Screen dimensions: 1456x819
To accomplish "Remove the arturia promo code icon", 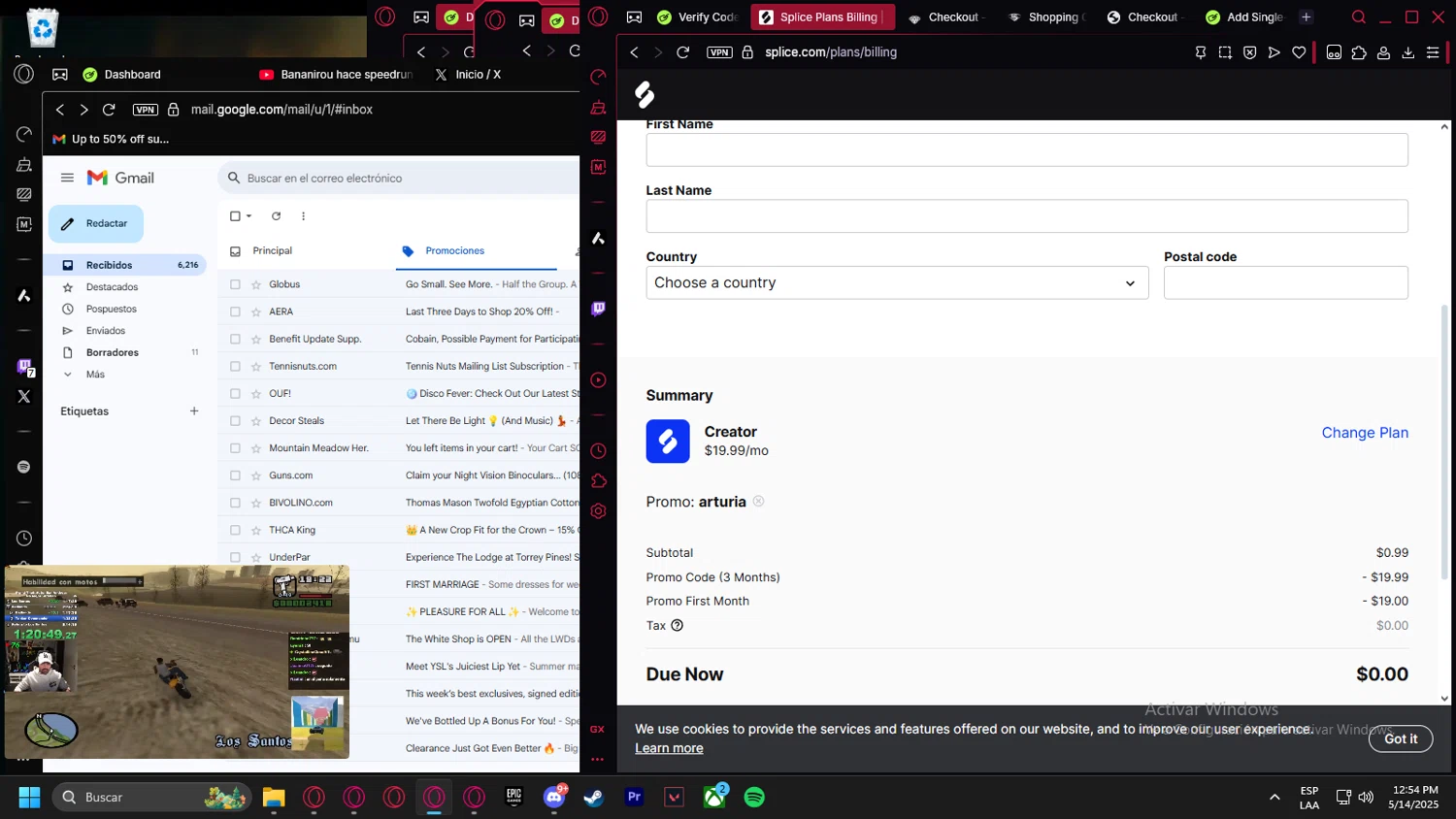I will coord(759,502).
